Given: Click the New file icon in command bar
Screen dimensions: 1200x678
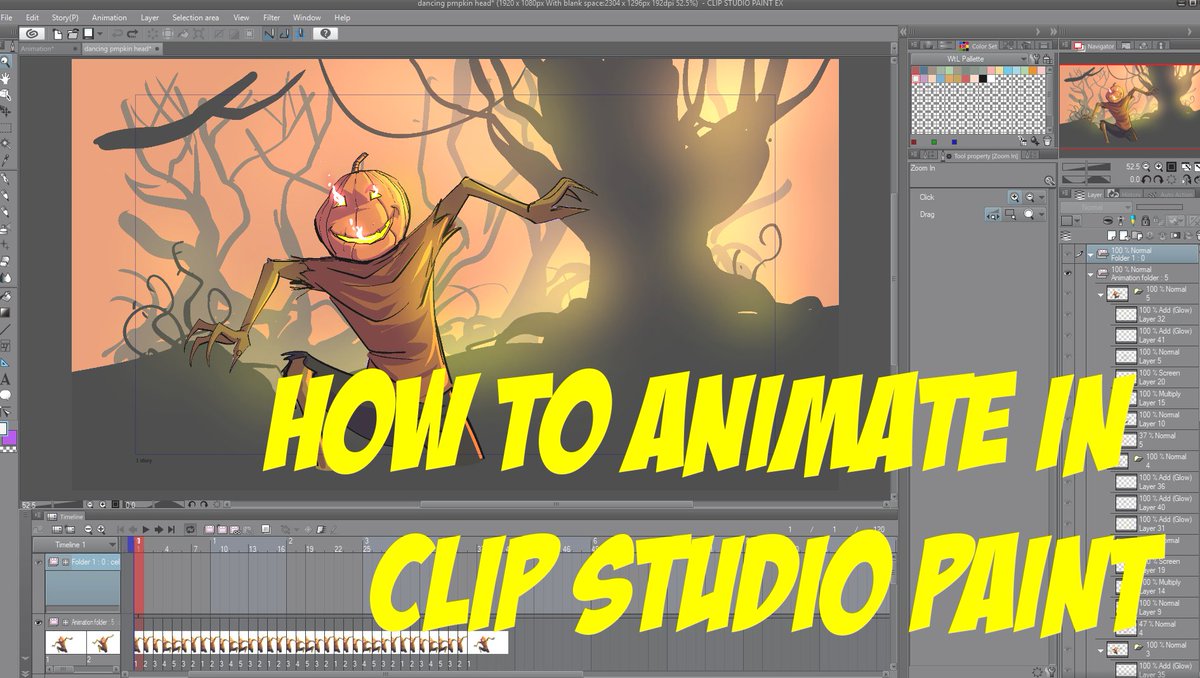Looking at the screenshot, I should click(x=58, y=33).
